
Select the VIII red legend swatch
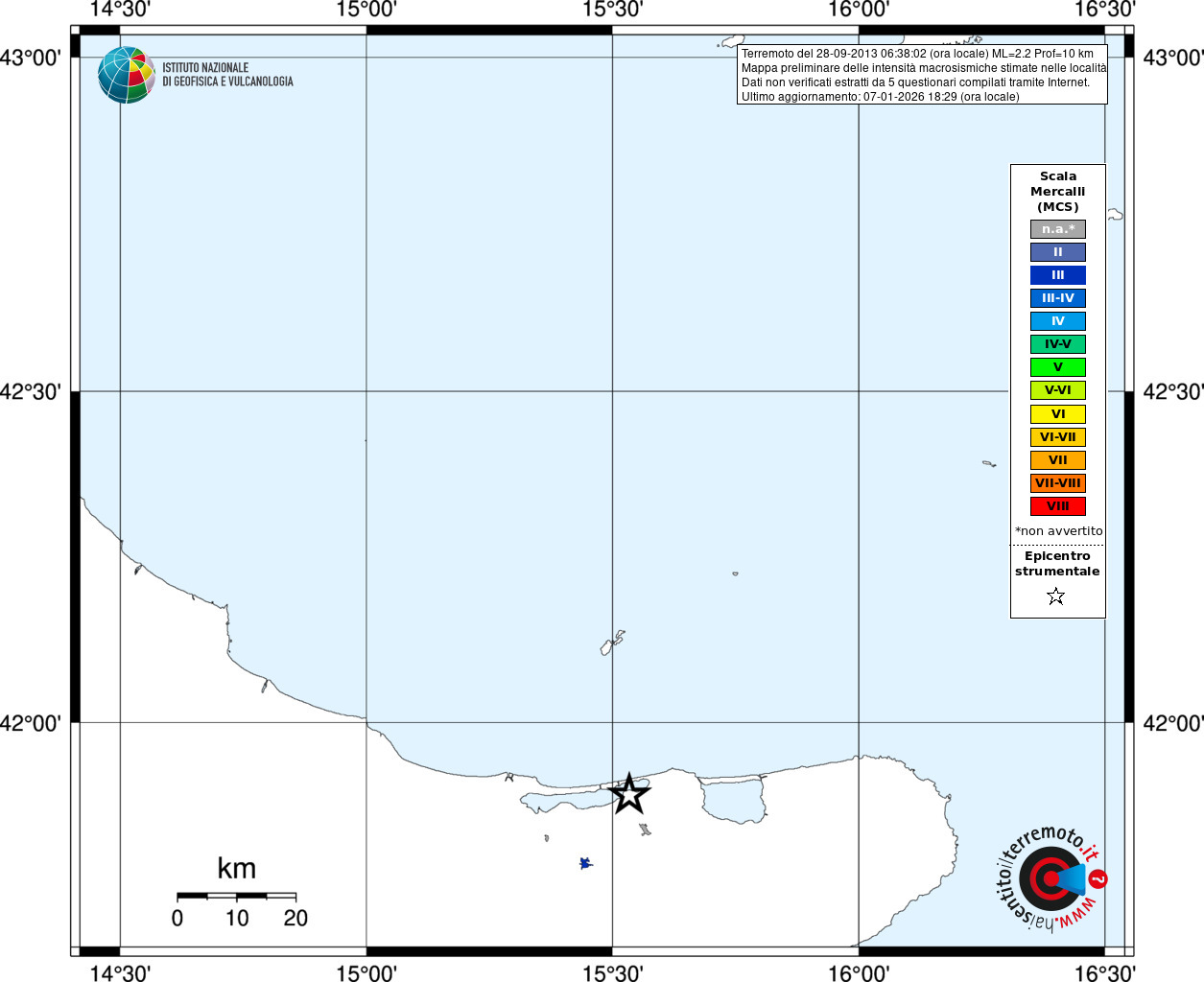1058,506
